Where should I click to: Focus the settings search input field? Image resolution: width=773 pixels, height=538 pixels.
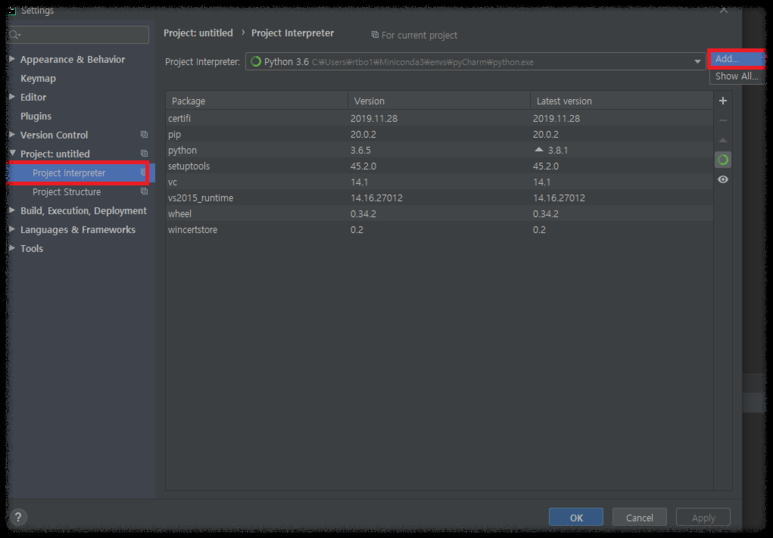point(78,35)
